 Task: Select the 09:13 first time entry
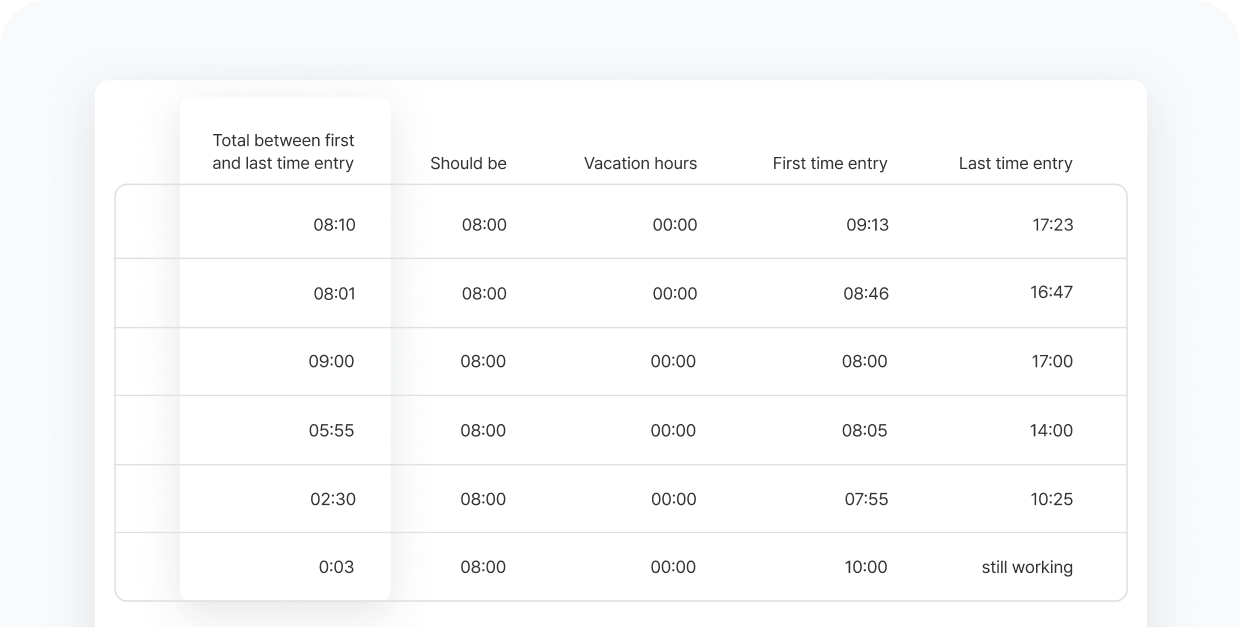click(867, 225)
